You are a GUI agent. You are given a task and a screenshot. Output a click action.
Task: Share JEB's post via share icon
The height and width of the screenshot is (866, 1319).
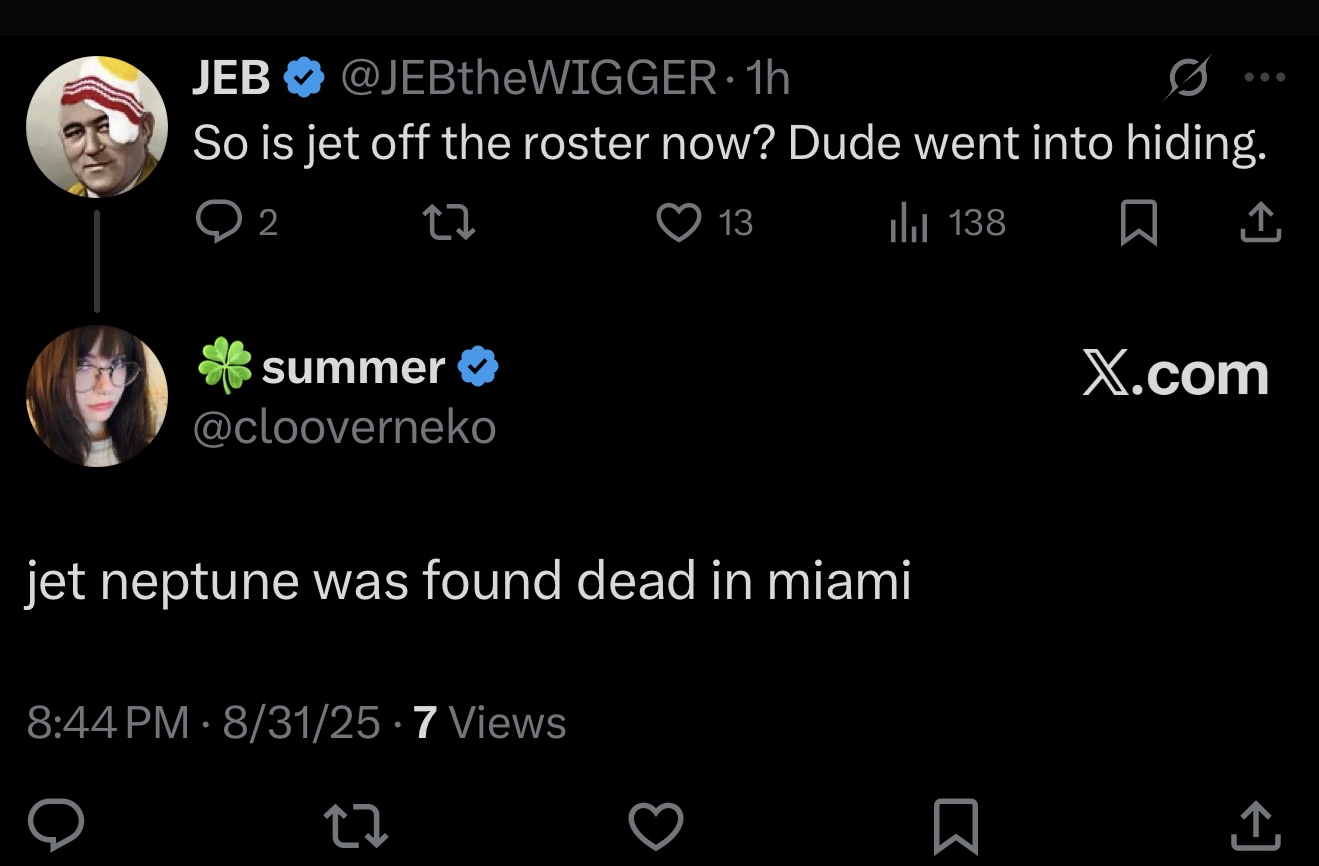(1259, 222)
